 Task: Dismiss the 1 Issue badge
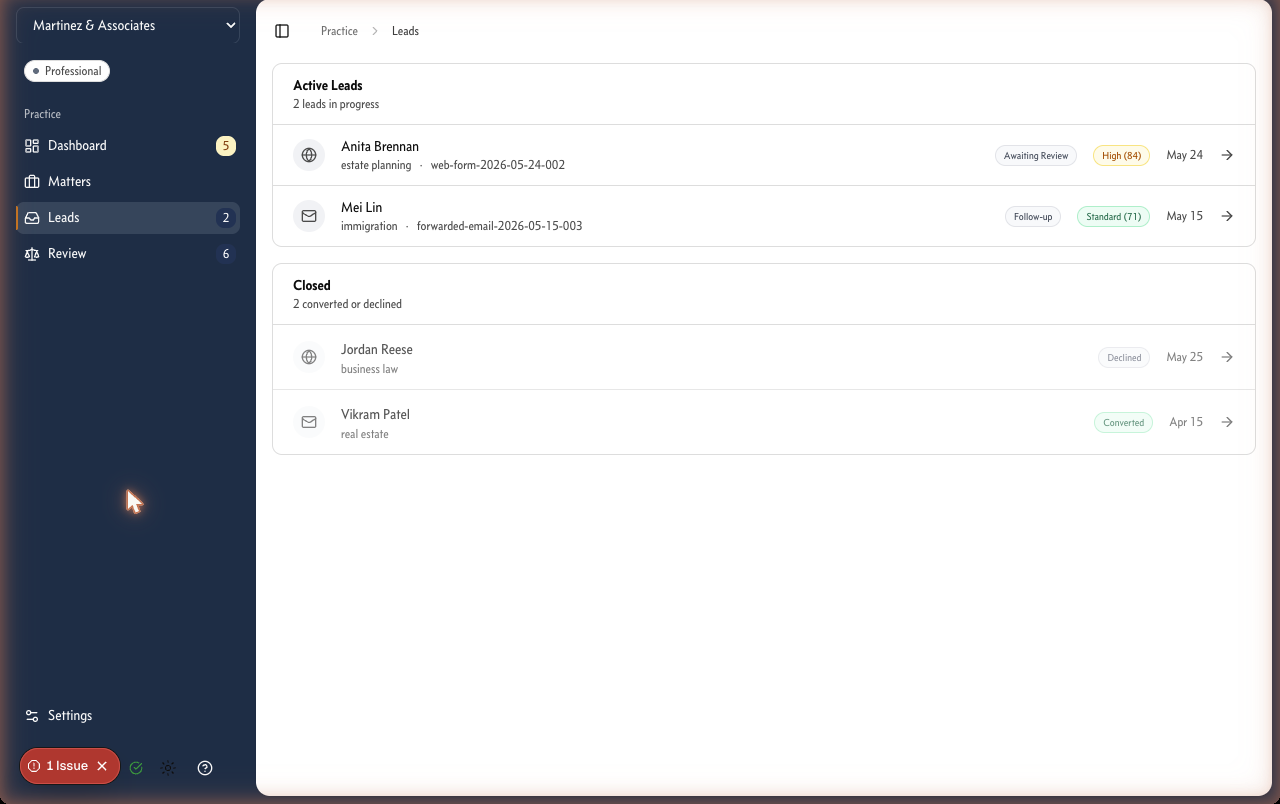point(102,766)
